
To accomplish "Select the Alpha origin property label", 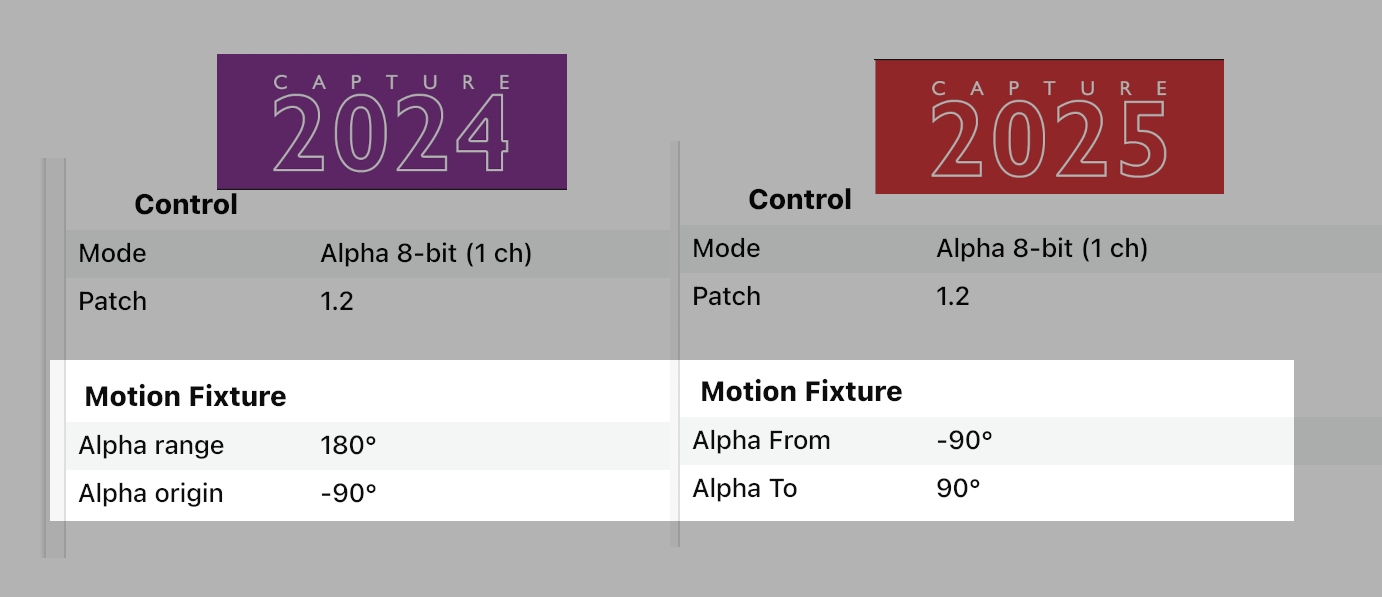I will point(151,494).
